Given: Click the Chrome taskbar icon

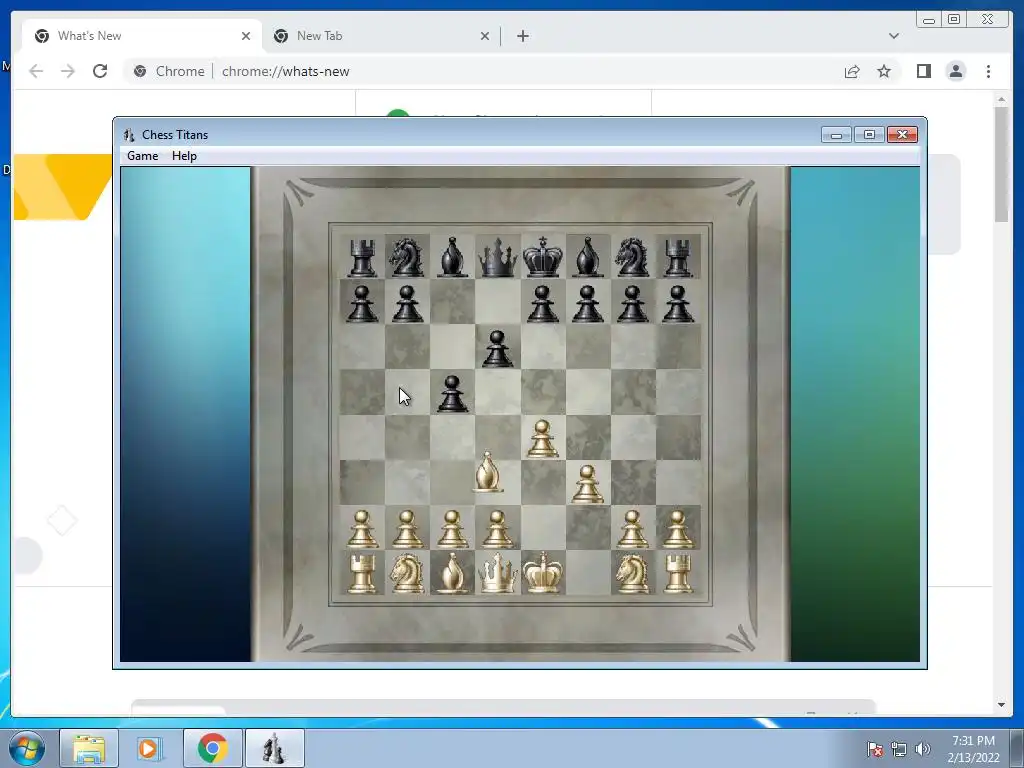Looking at the screenshot, I should point(212,748).
